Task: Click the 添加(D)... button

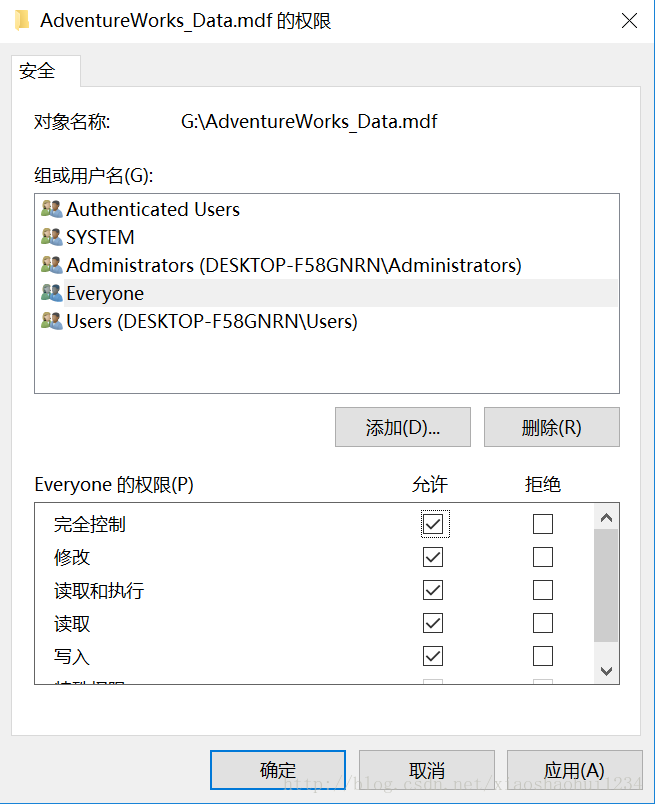Action: pos(403,427)
